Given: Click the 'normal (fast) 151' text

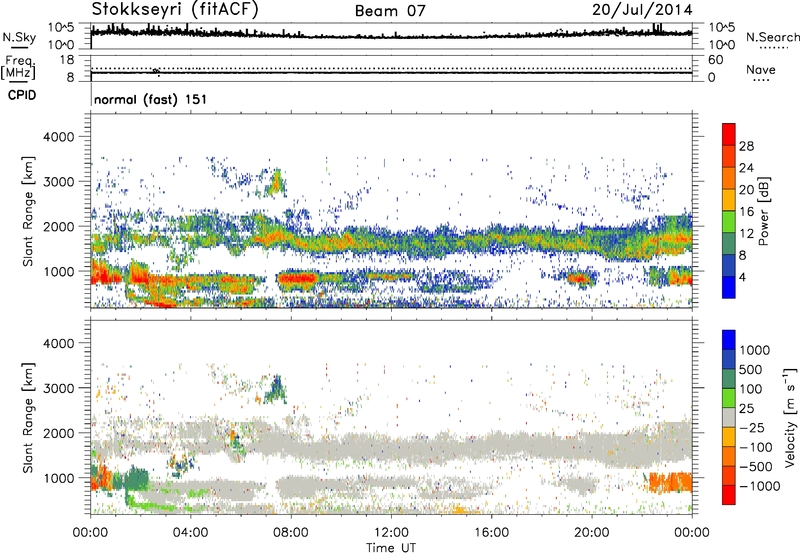Looking at the screenshot, I should [x=151, y=99].
